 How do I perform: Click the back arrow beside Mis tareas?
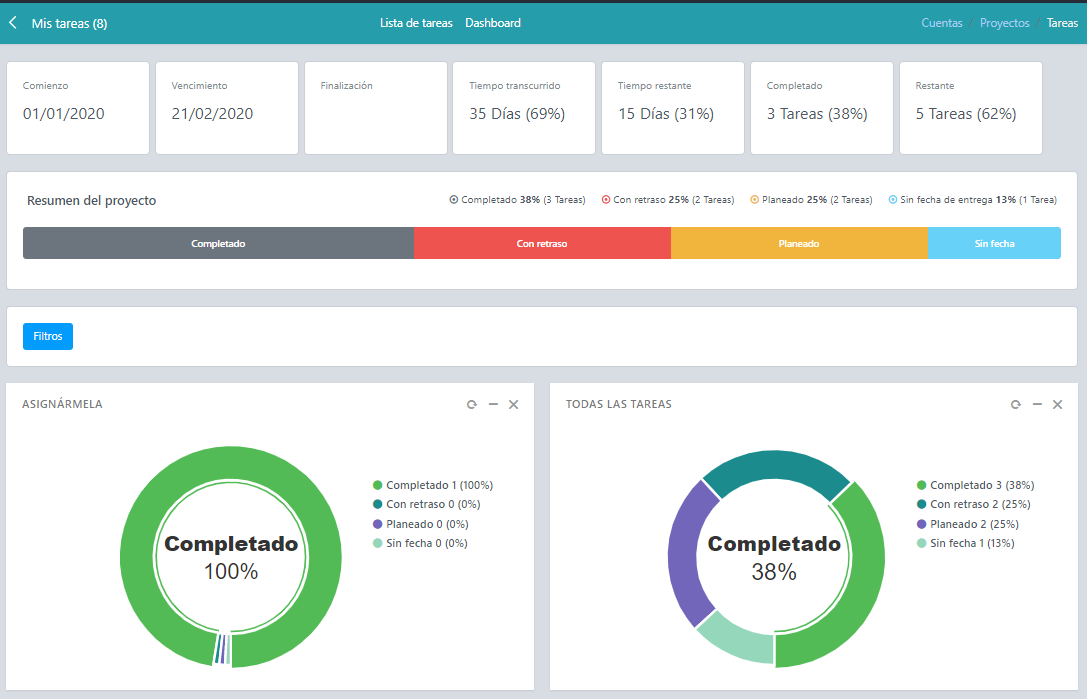[12, 23]
